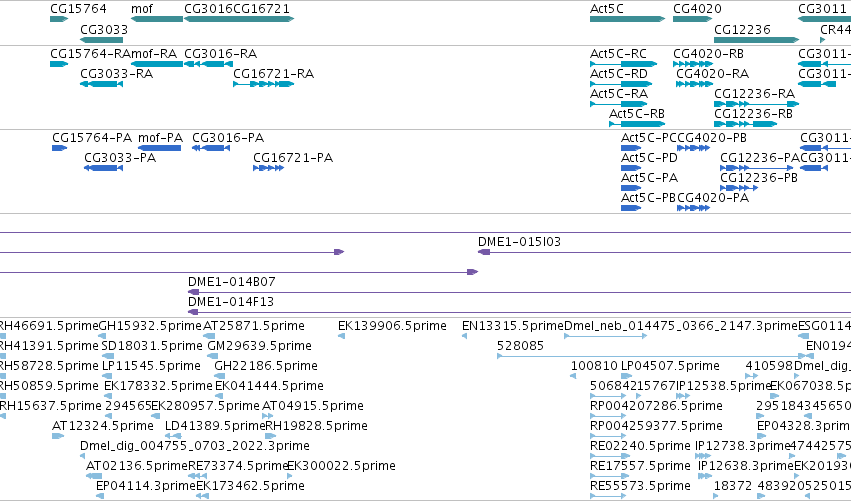Select the CG3033-RA transcript label

tap(117, 73)
